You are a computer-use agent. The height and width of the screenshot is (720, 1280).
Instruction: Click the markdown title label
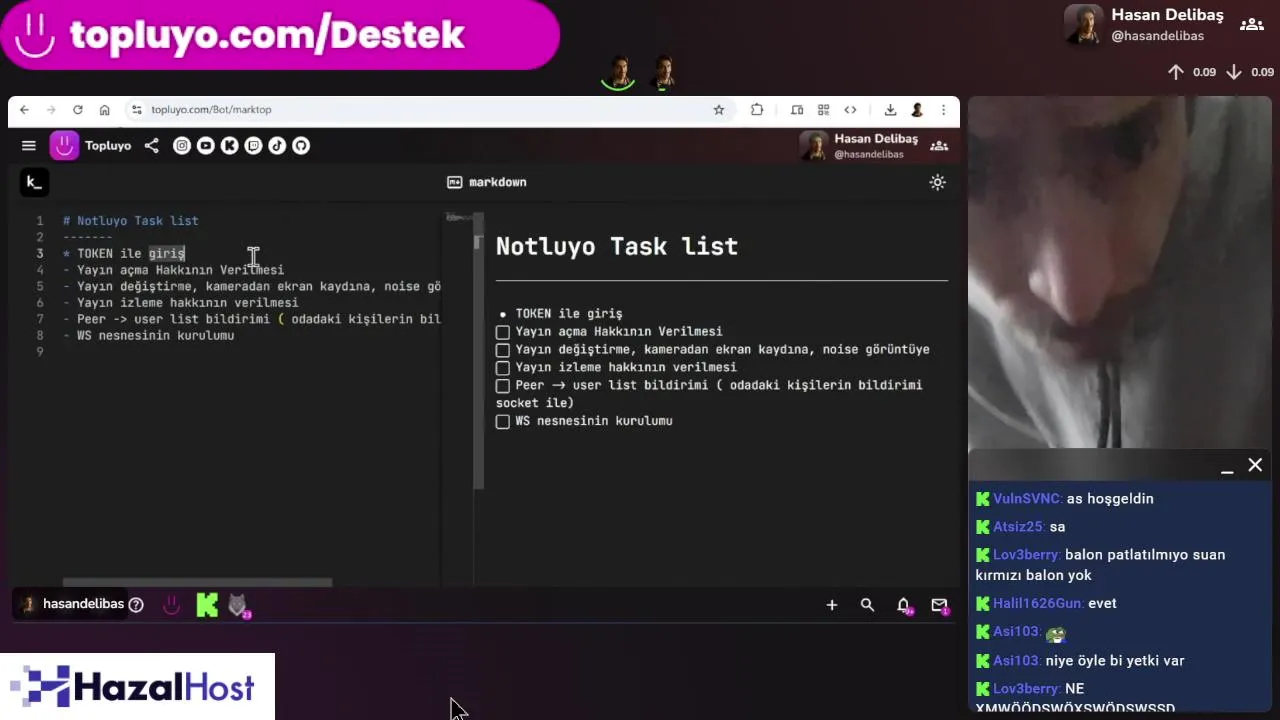pos(487,182)
